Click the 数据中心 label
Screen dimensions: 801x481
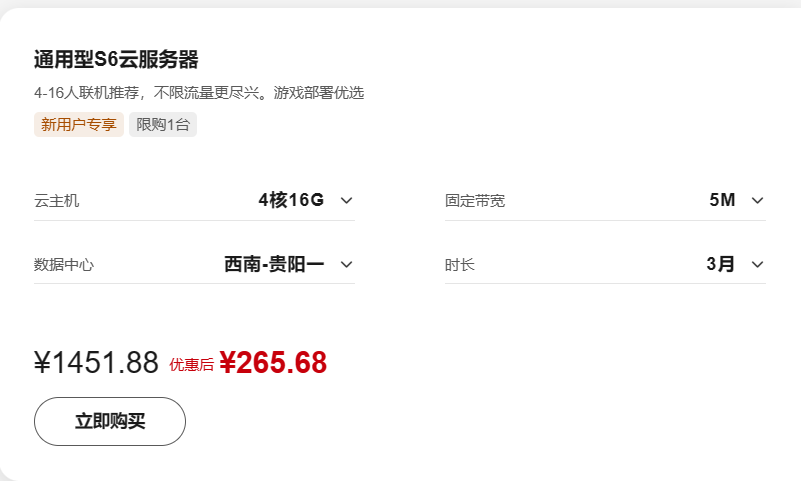[64, 265]
